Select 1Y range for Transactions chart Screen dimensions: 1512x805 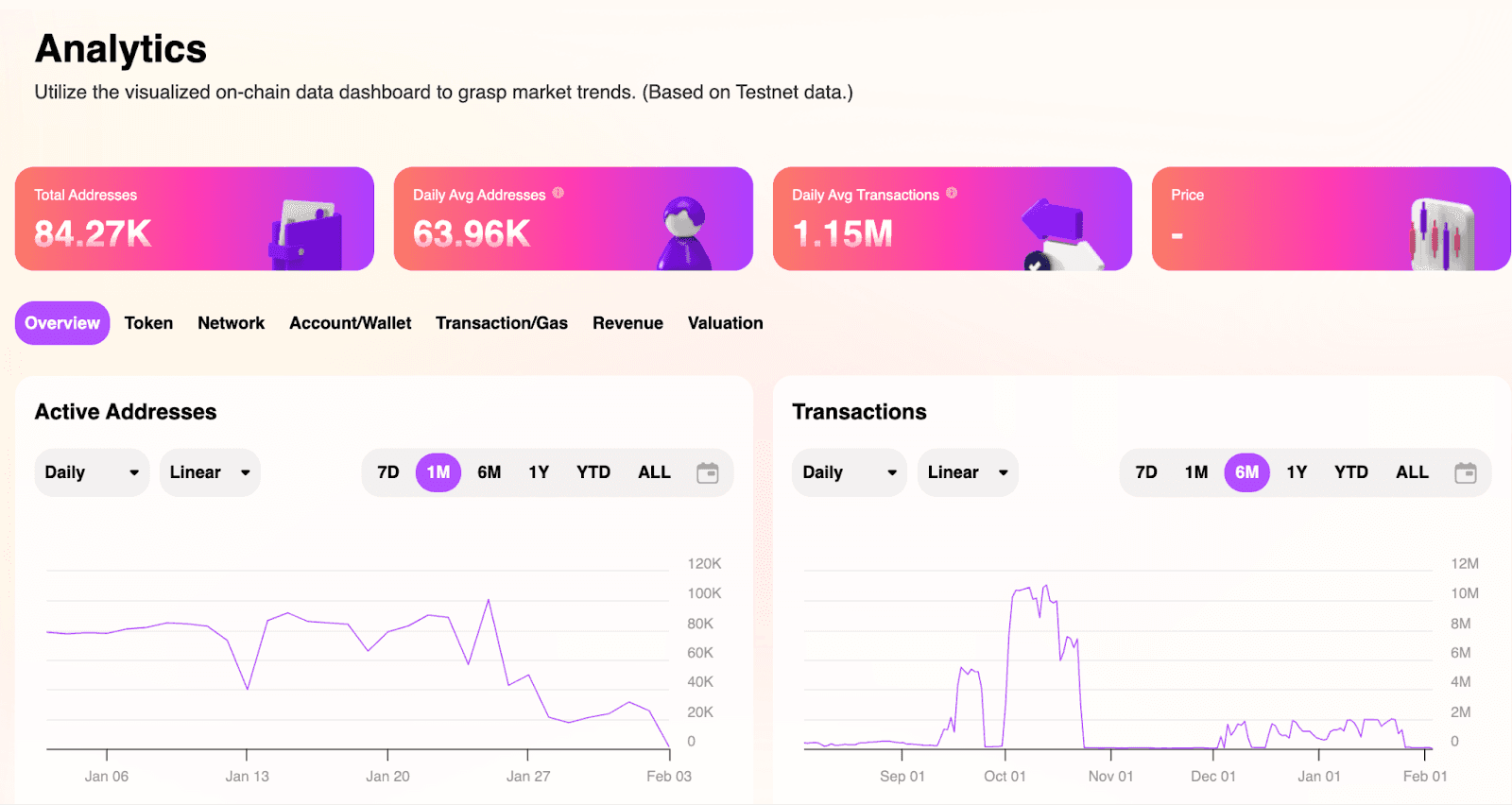pos(1297,472)
